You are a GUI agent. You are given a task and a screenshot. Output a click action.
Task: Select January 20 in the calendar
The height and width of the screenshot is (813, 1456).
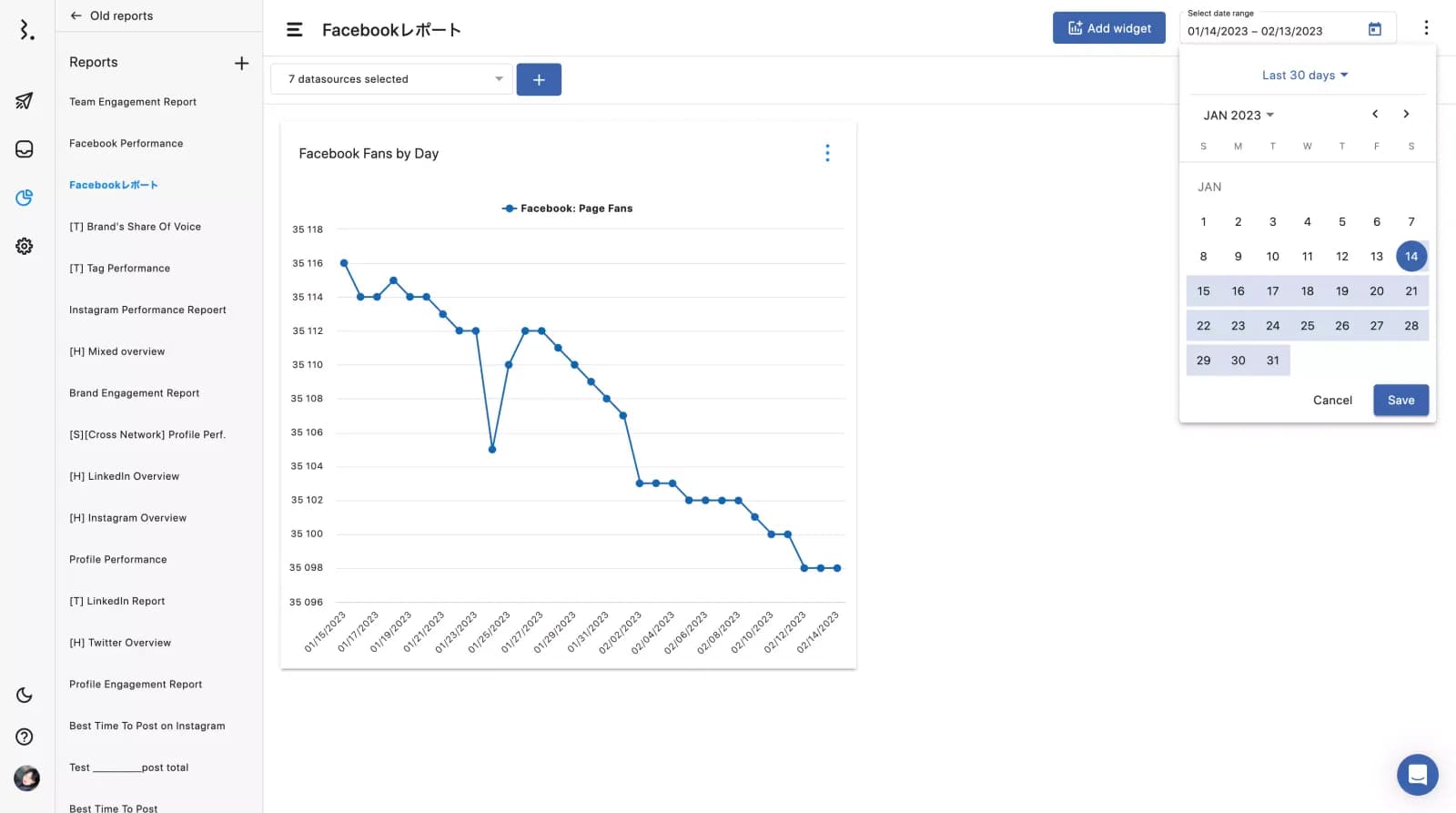1376,291
